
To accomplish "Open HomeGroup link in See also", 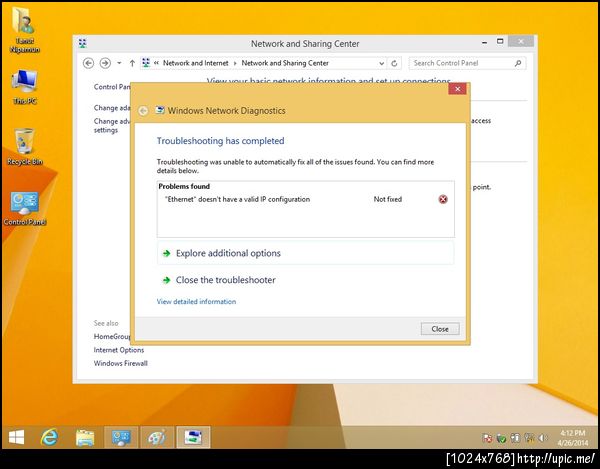I will click(x=112, y=337).
